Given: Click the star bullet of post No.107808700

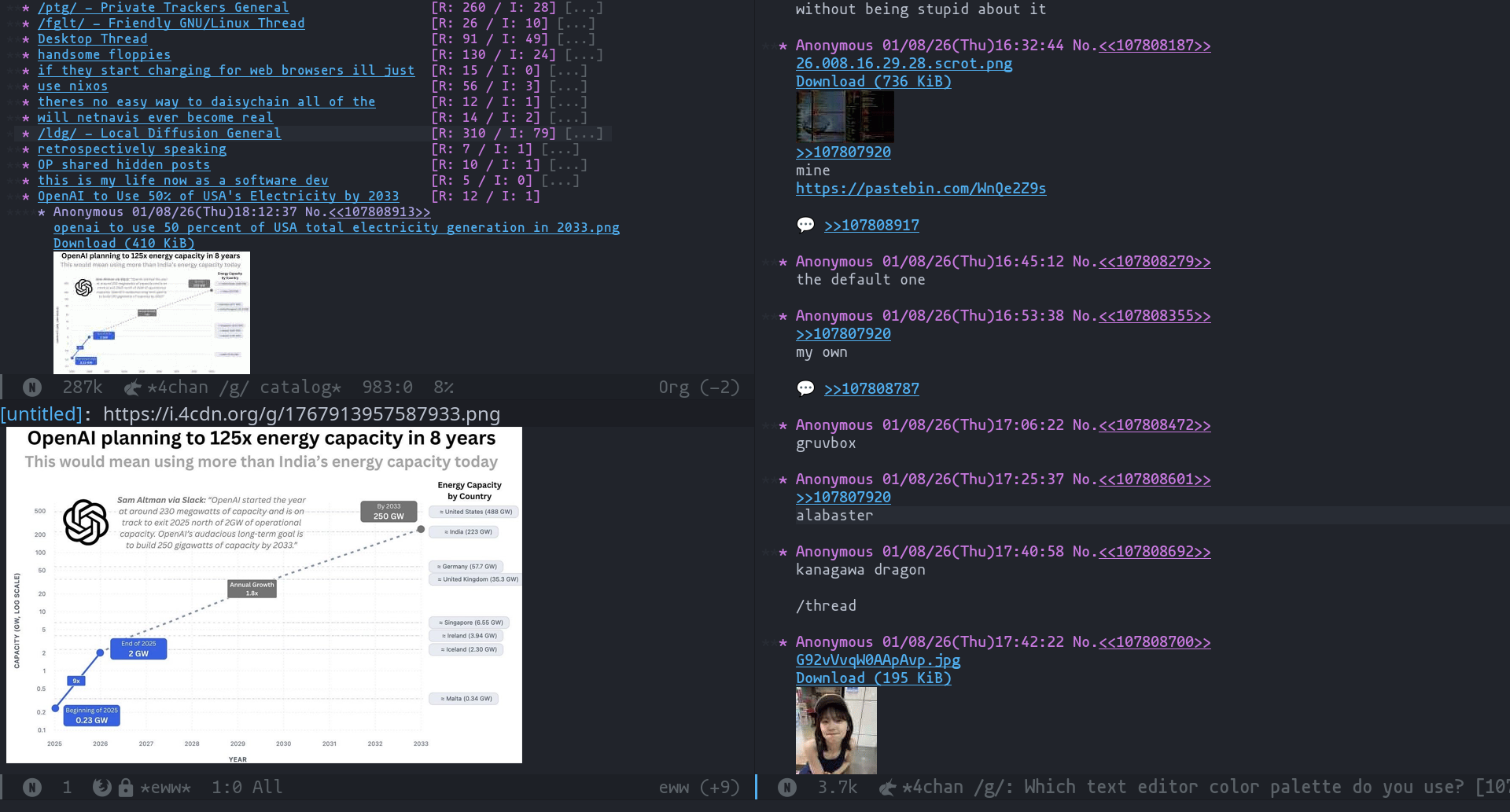Looking at the screenshot, I should pos(783,642).
